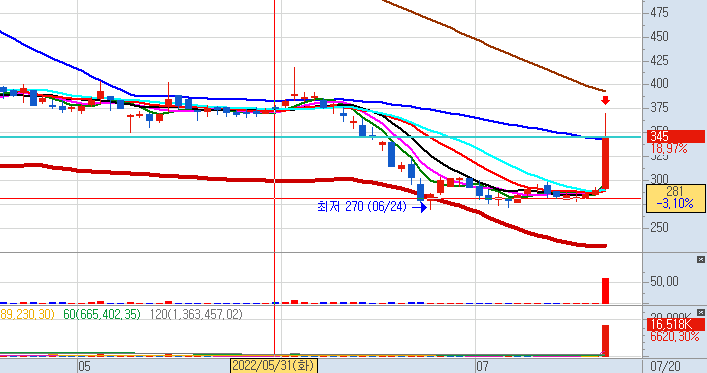Close the middle indicator panel with its x button
This screenshot has width=707, height=373.
tap(701, 259)
